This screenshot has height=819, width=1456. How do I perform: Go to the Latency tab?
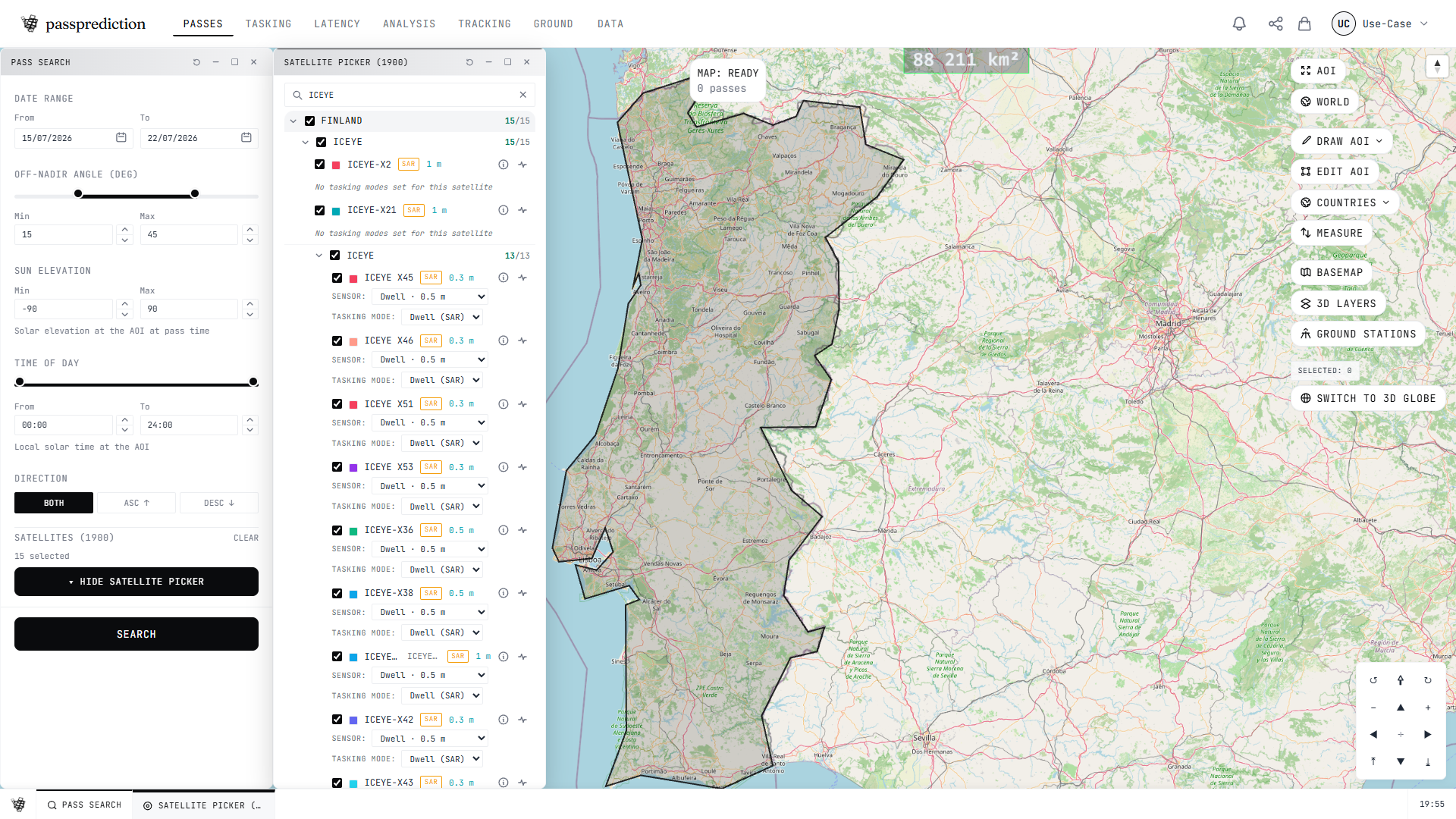coord(337,24)
